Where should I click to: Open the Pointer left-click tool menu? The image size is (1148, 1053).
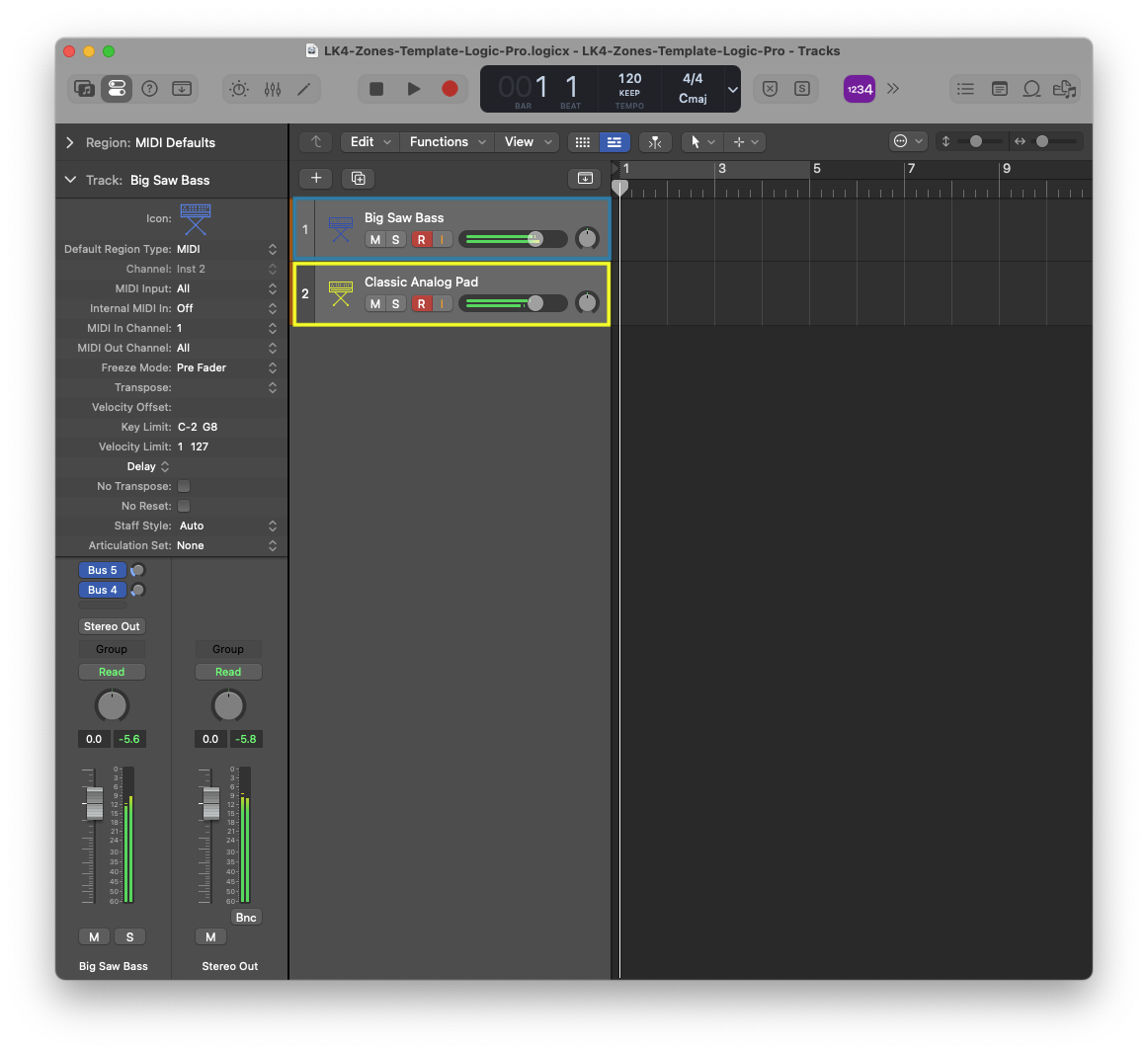pos(701,142)
